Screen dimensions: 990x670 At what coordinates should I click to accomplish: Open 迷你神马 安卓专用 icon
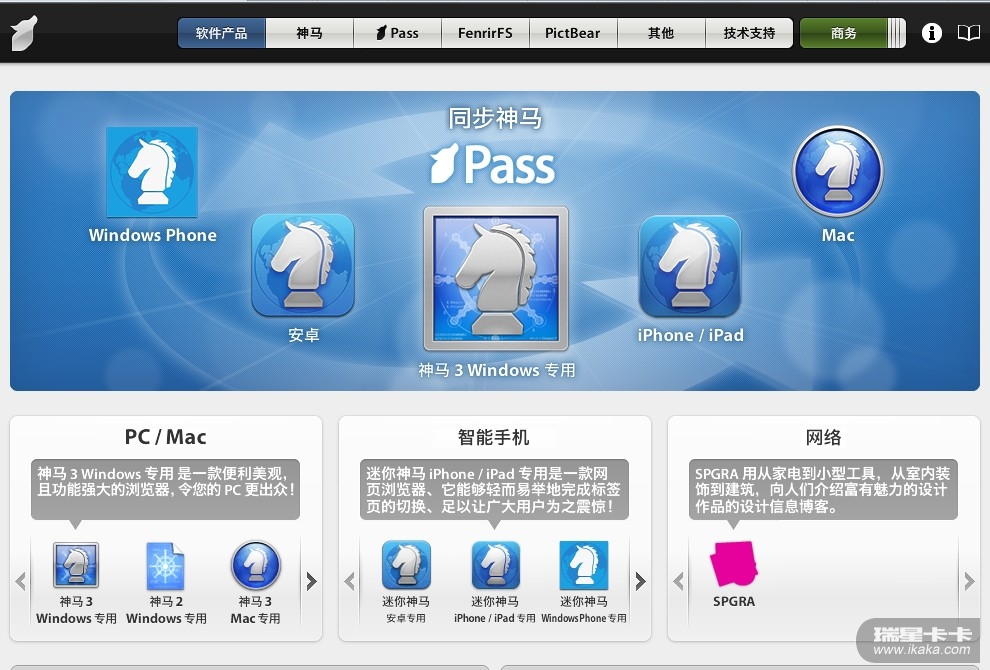point(406,565)
